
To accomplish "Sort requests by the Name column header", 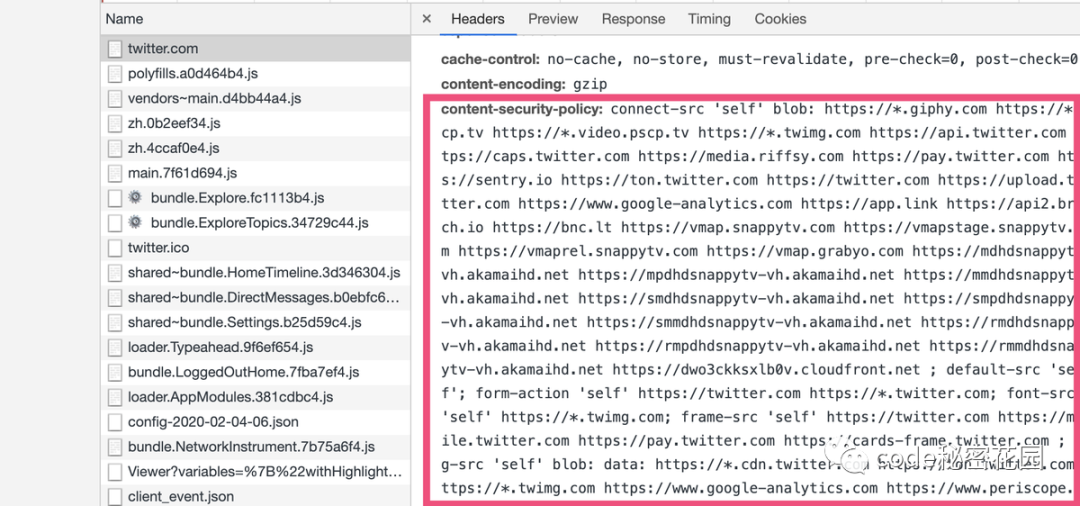I will point(255,19).
